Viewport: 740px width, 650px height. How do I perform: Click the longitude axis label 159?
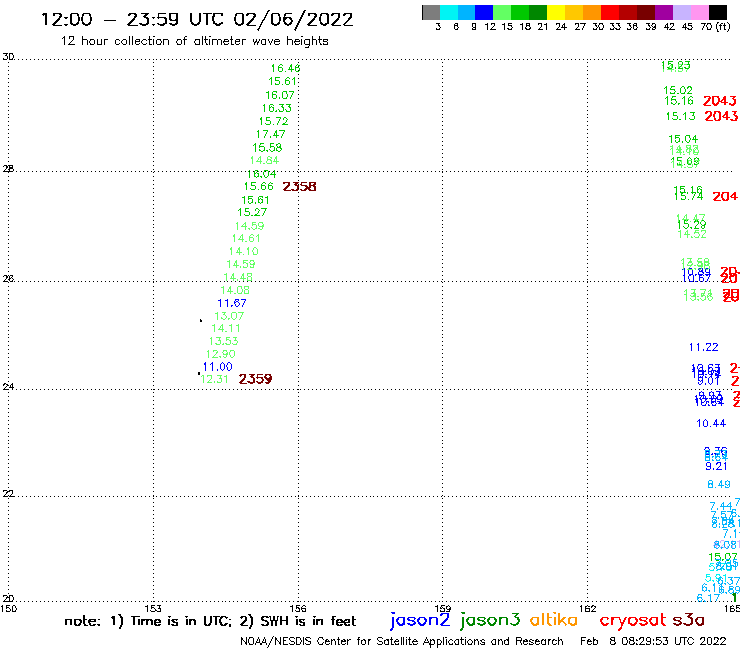coord(443,608)
